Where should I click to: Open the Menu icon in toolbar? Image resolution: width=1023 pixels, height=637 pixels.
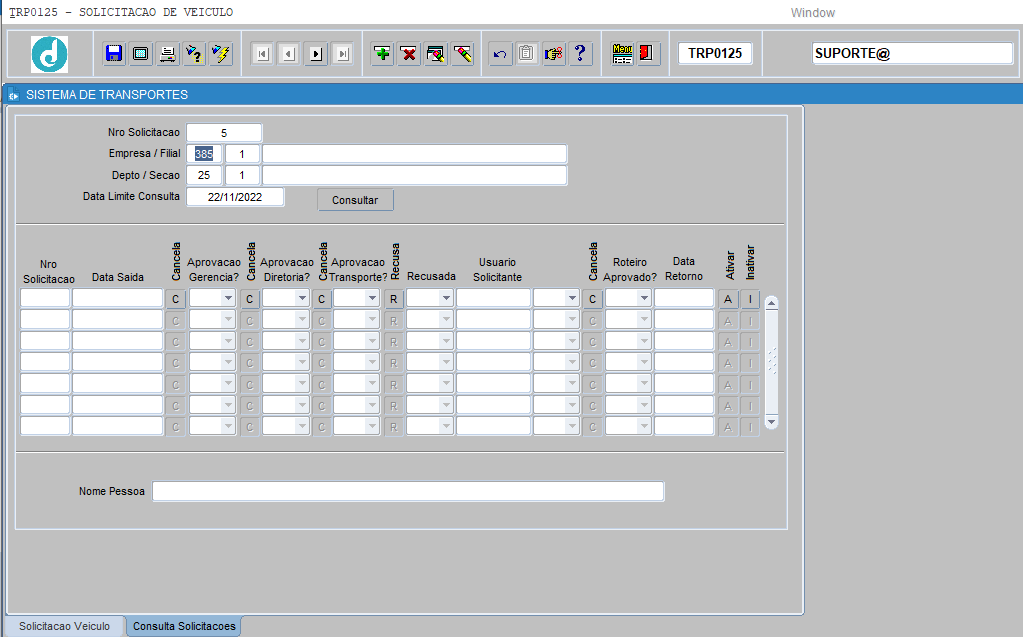[x=622, y=54]
